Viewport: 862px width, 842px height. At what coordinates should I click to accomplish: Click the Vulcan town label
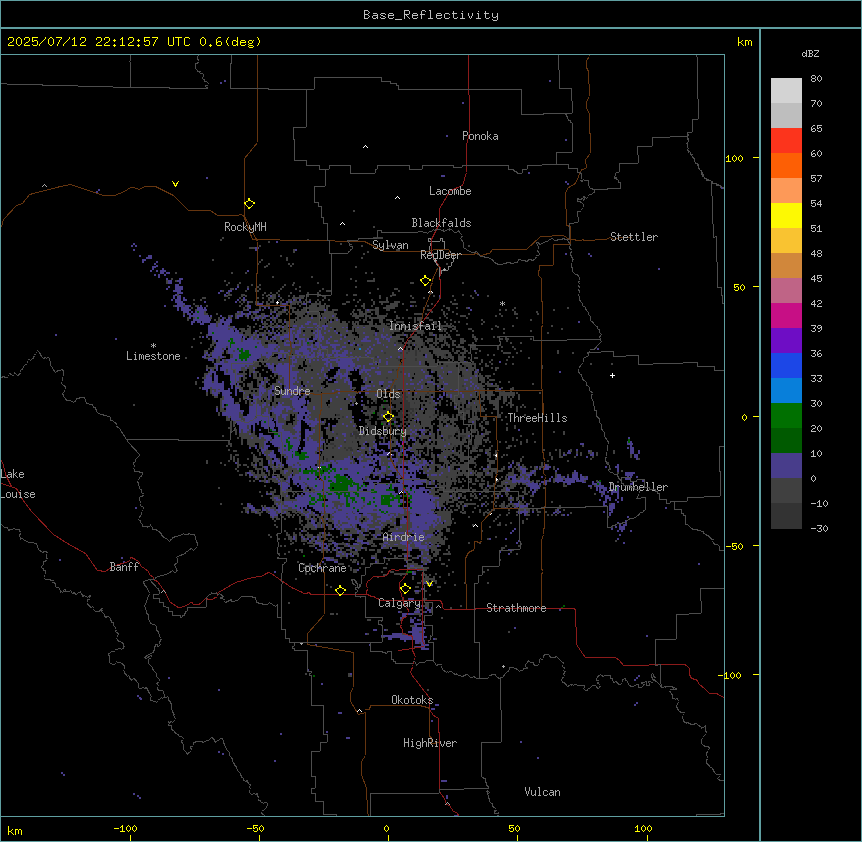(542, 792)
